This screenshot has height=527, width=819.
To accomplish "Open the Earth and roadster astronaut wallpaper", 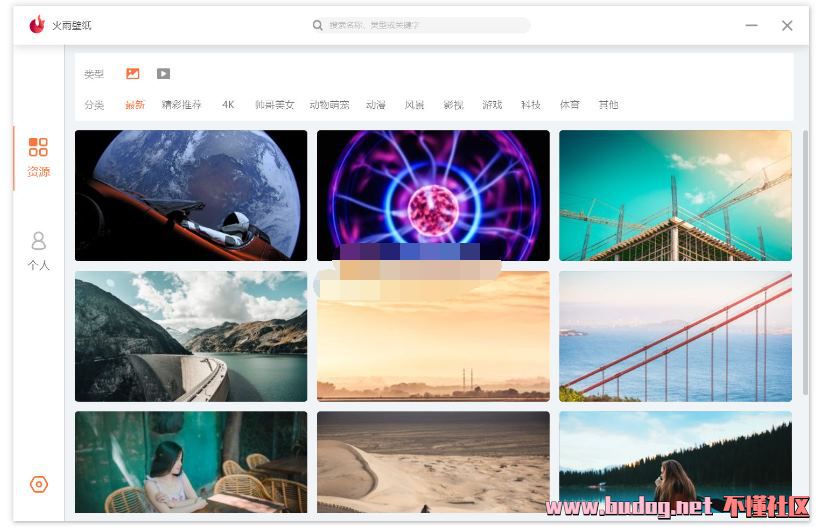I will coord(191,195).
